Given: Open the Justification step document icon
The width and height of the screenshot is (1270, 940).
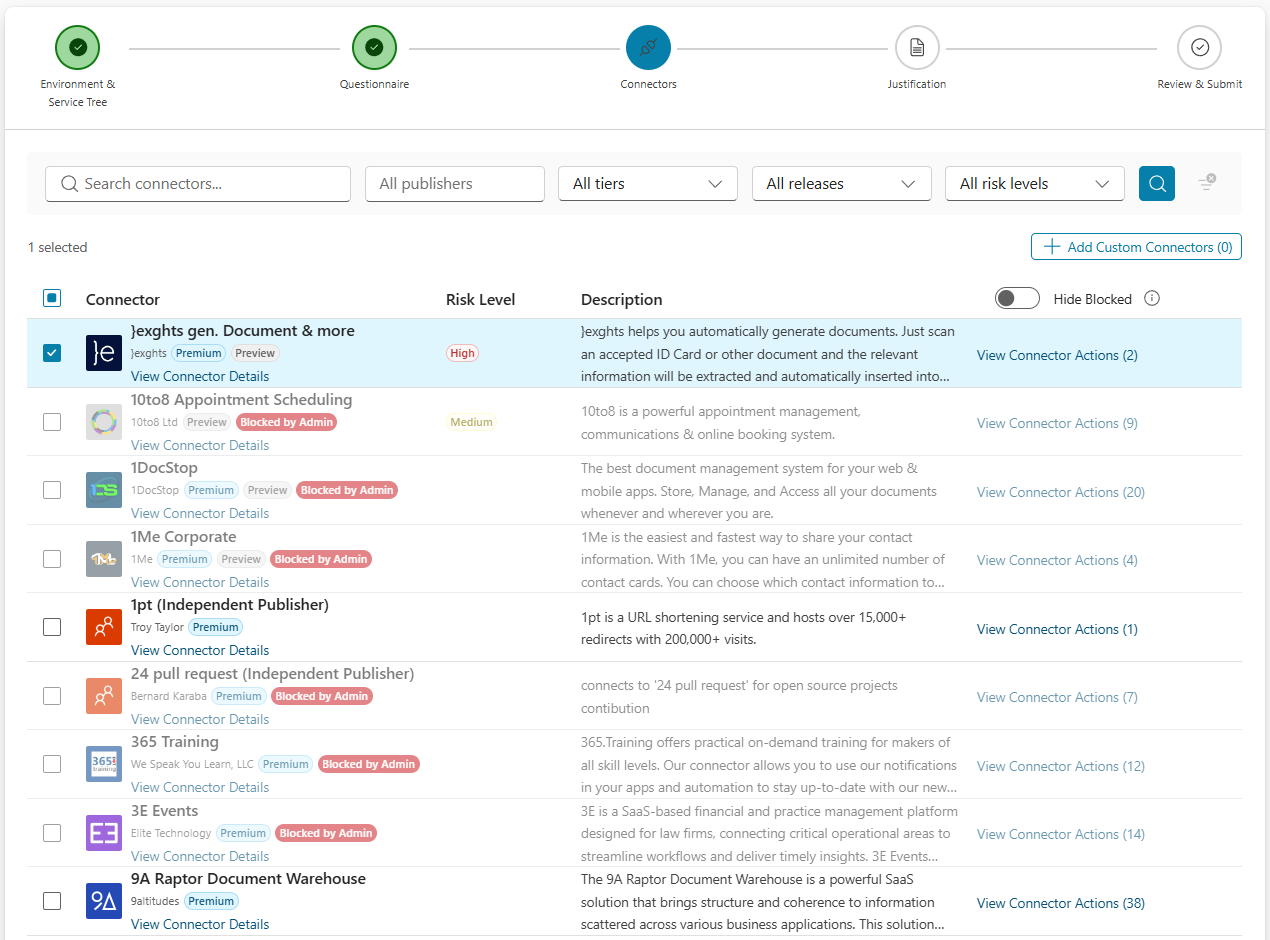Looking at the screenshot, I should coord(917,47).
